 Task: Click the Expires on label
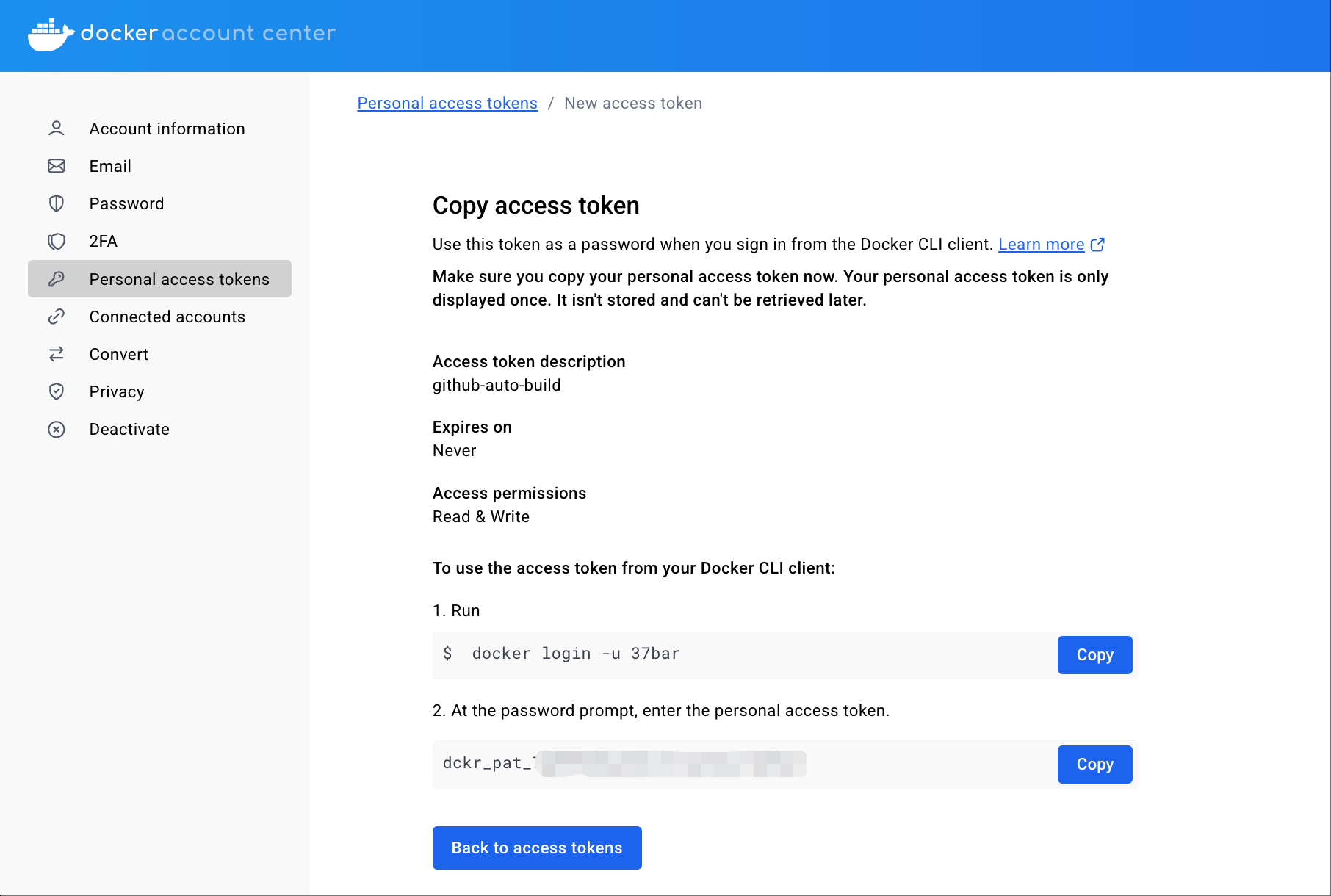(x=472, y=427)
